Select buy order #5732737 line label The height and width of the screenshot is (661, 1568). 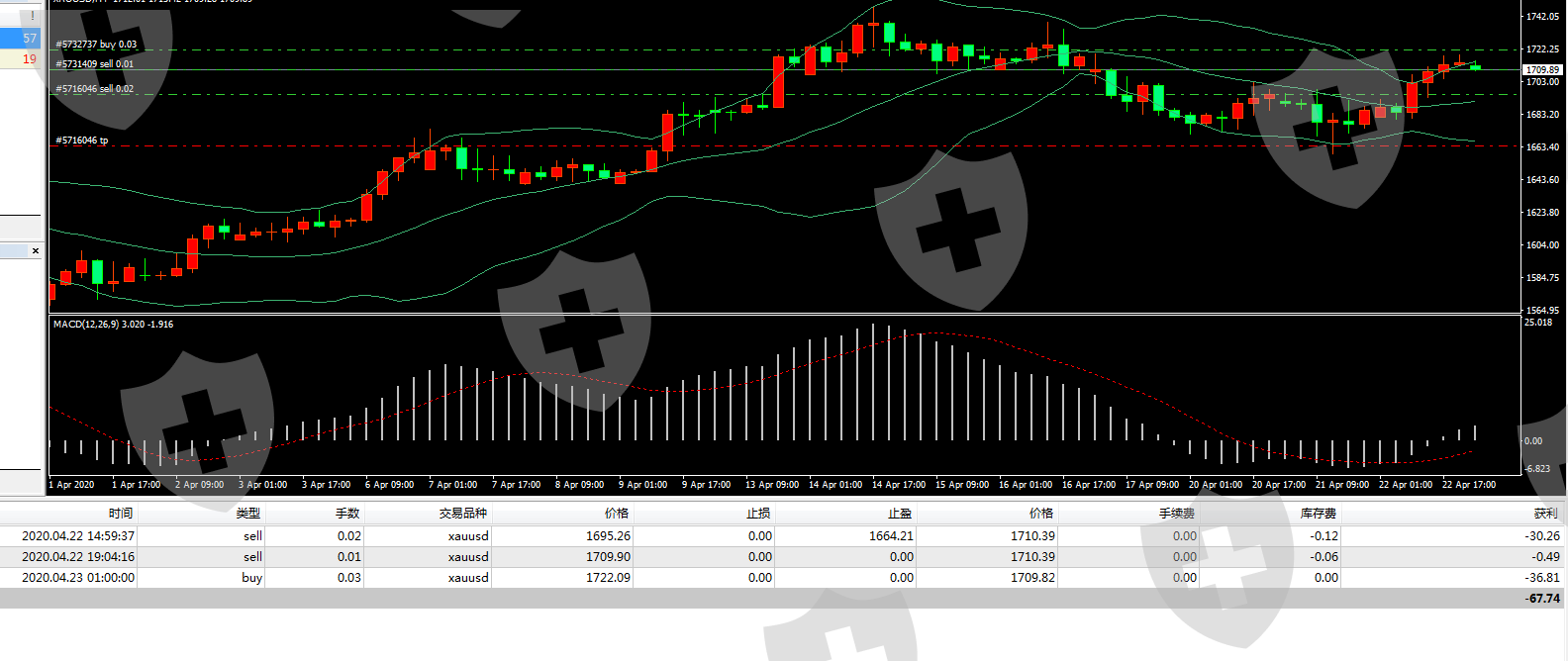[97, 45]
